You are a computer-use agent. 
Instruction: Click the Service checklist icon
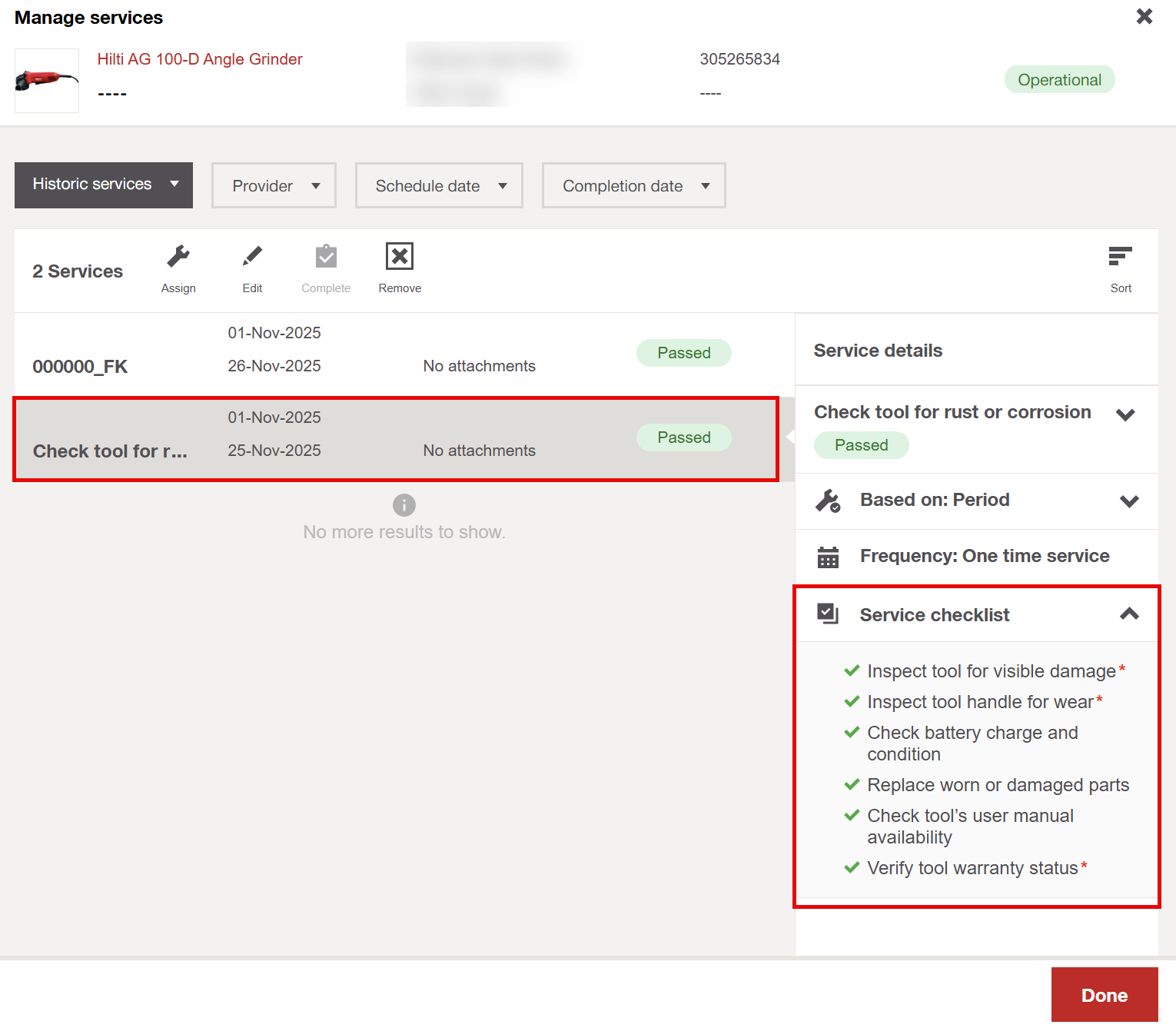coord(828,614)
